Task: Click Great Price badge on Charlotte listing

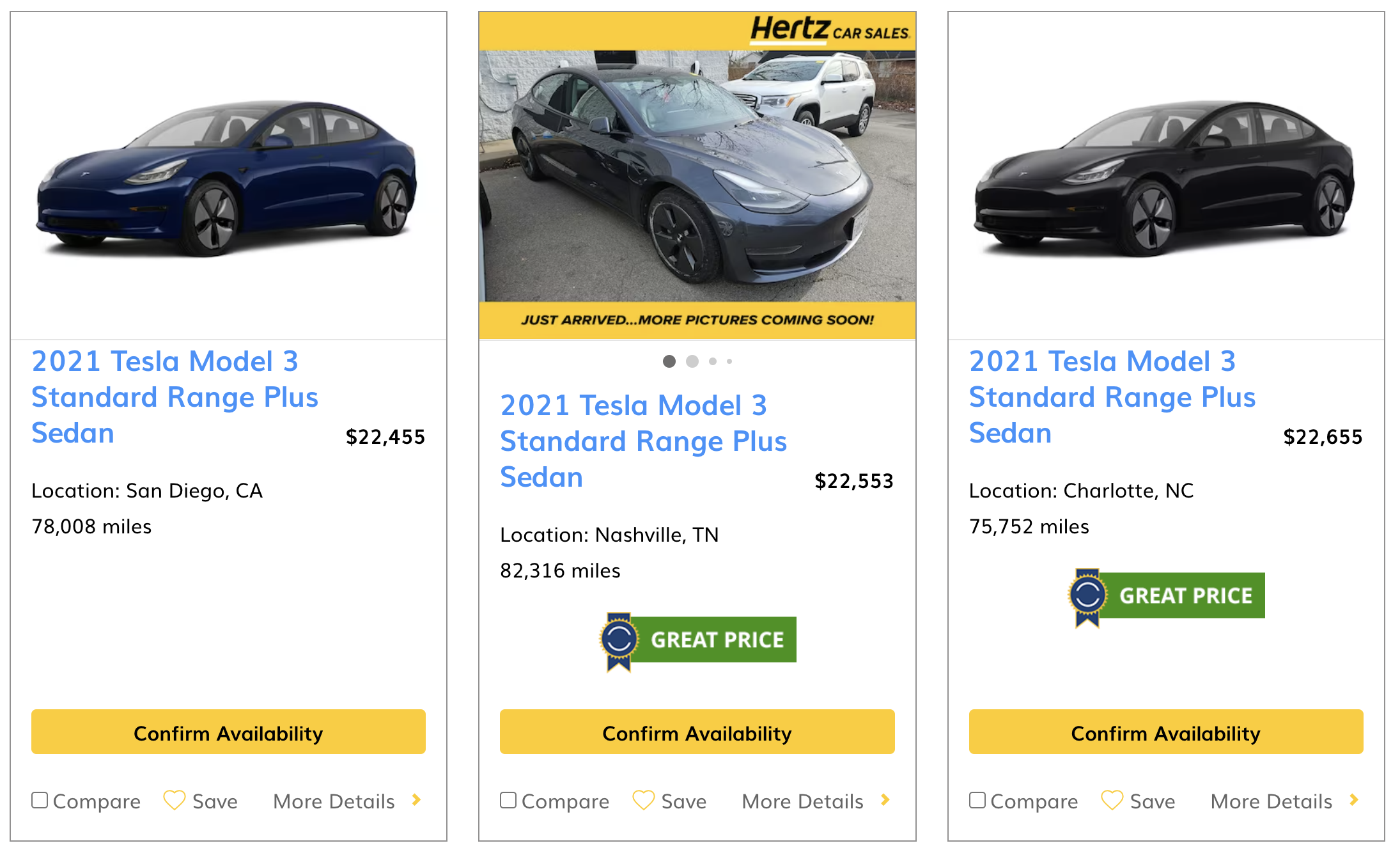Action: click(x=1167, y=595)
